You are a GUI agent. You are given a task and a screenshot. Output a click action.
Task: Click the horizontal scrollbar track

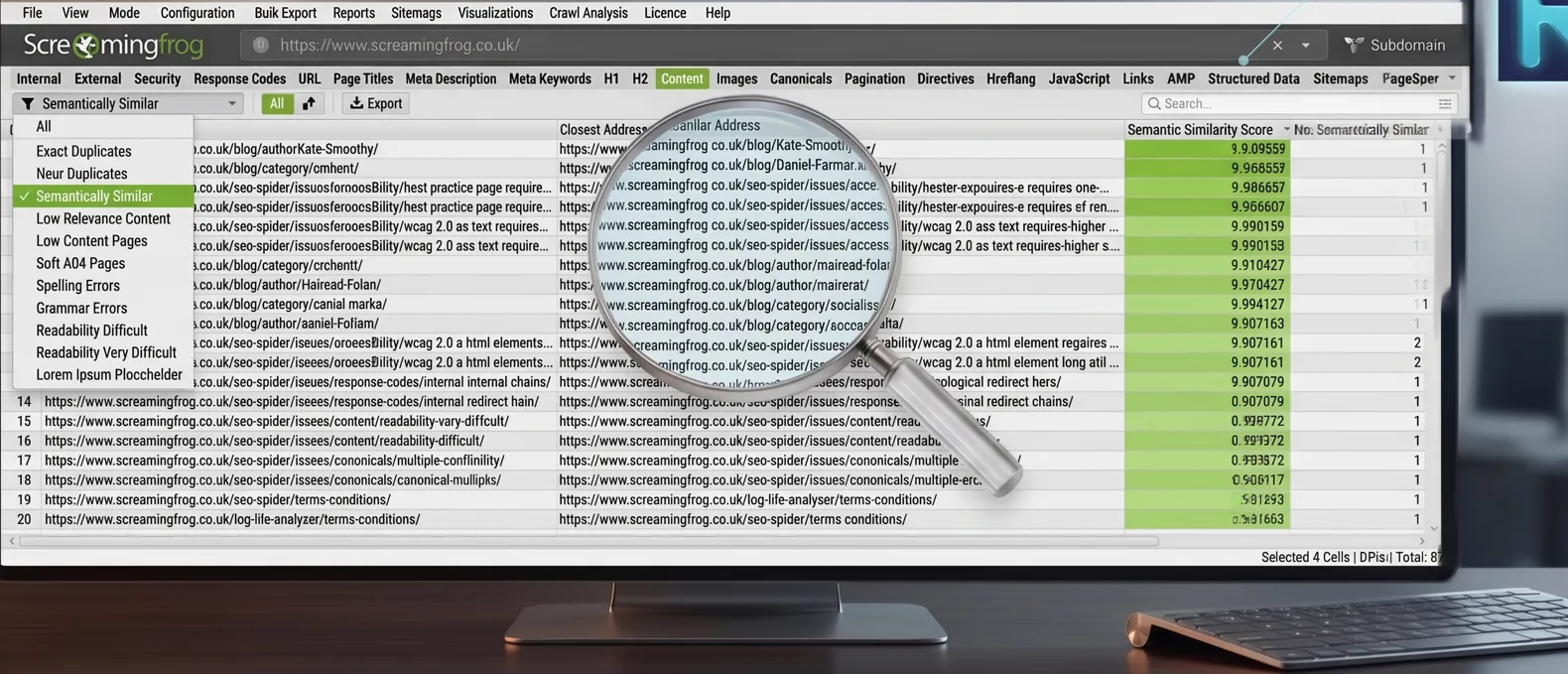coord(589,541)
